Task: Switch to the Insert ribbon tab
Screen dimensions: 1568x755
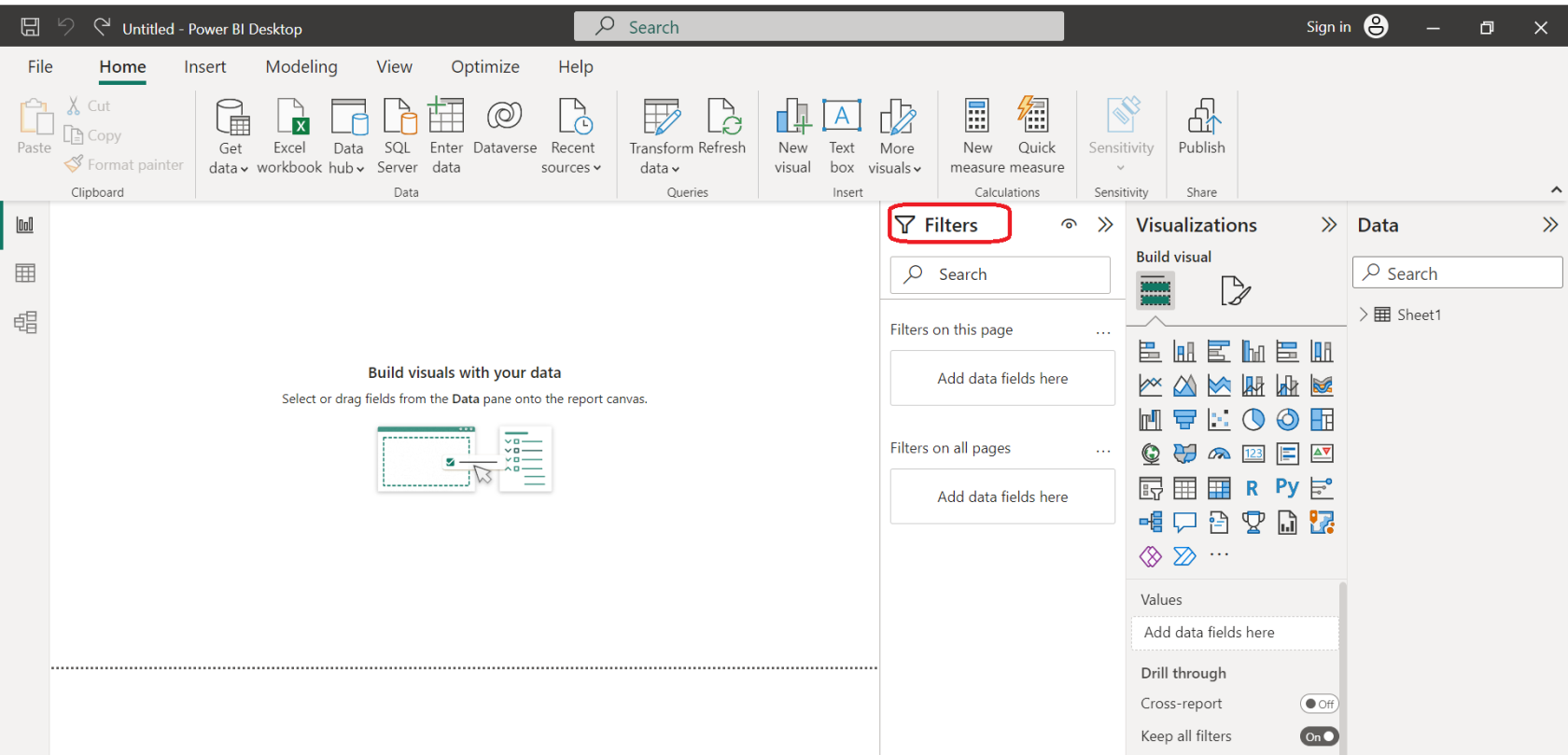Action: pyautogui.click(x=204, y=67)
